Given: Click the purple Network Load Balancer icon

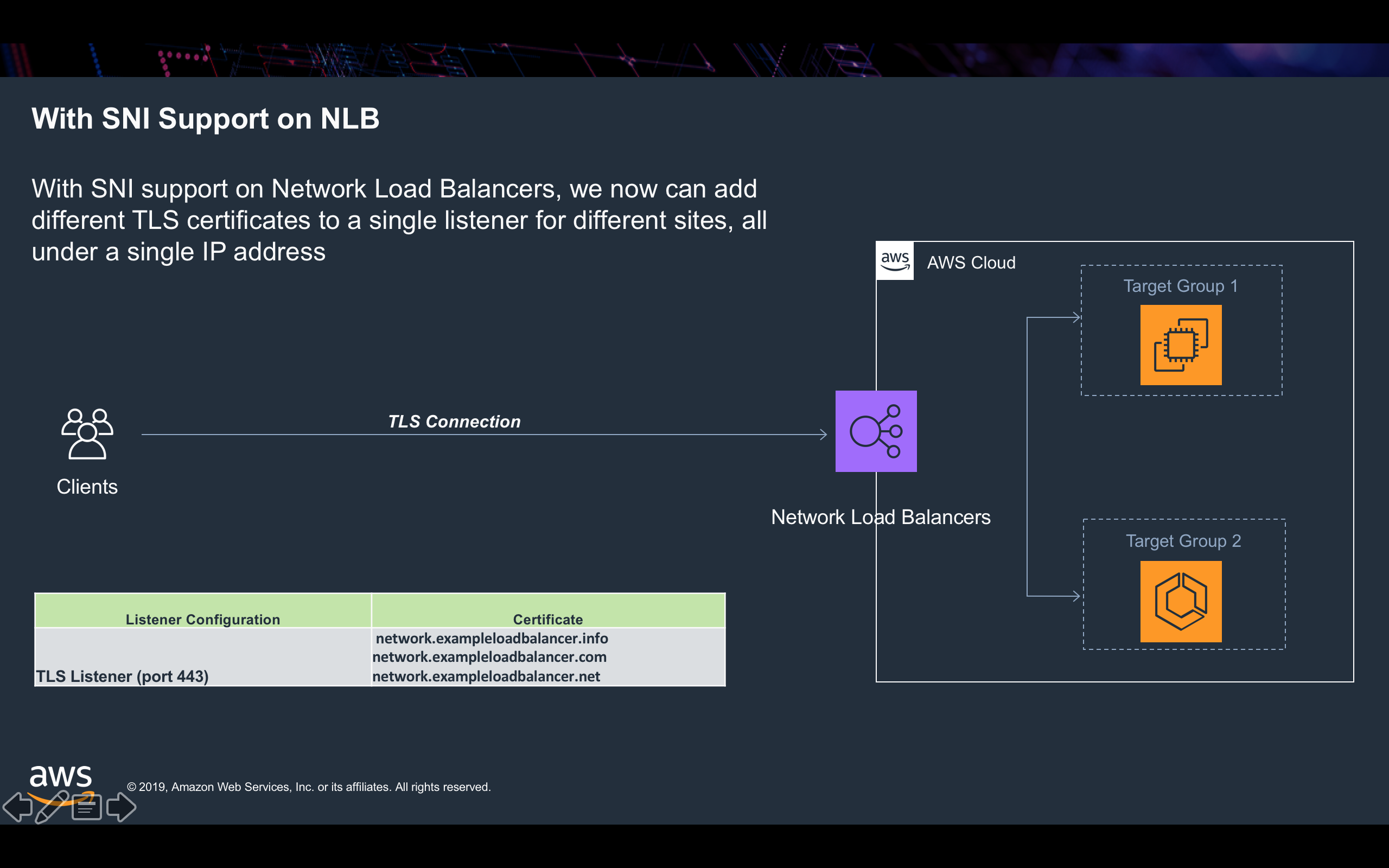Looking at the screenshot, I should (x=875, y=431).
